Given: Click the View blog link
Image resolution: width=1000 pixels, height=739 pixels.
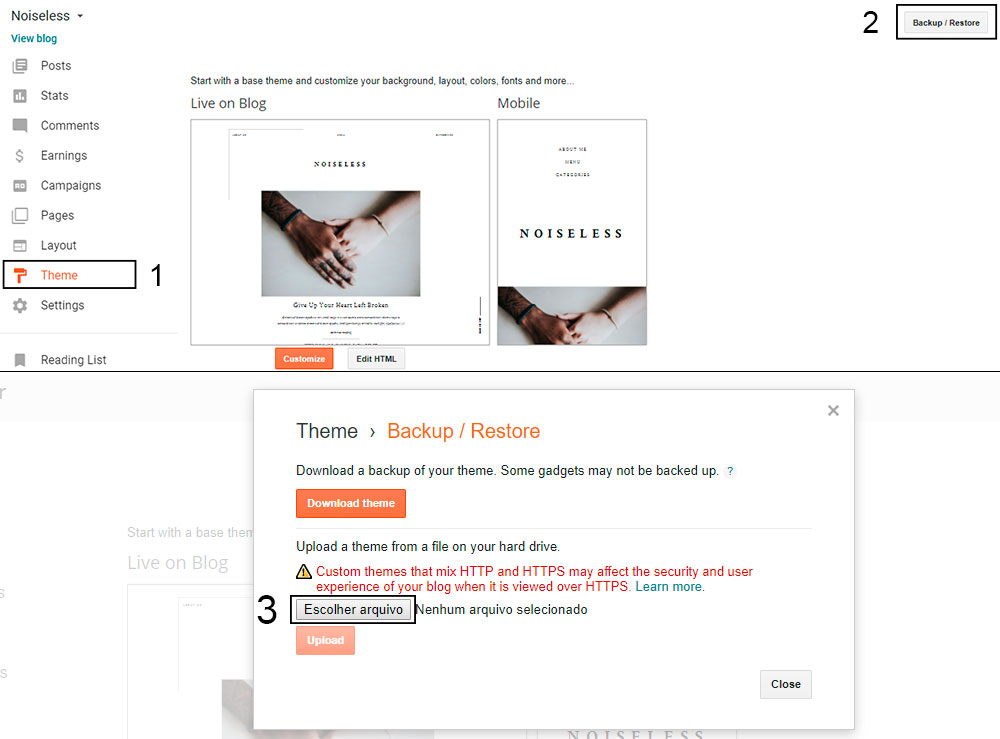Looking at the screenshot, I should tap(34, 38).
